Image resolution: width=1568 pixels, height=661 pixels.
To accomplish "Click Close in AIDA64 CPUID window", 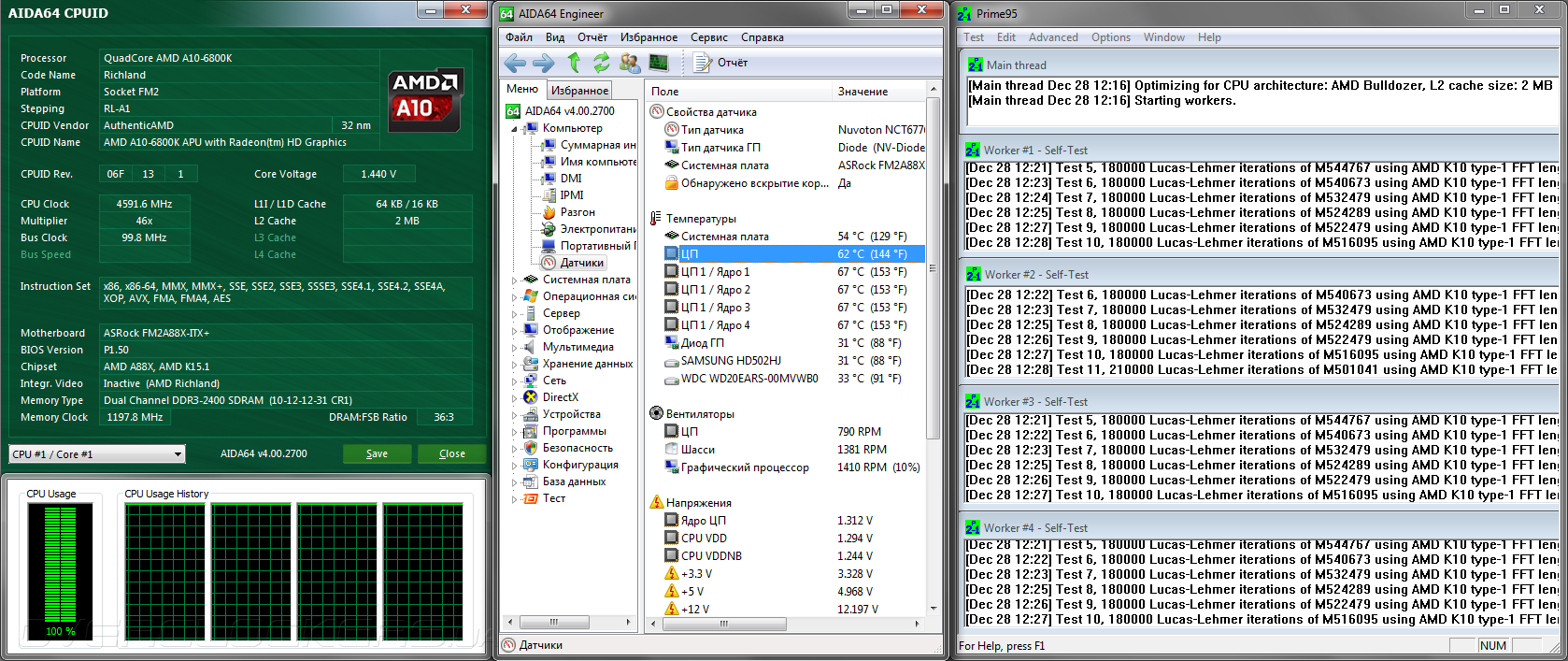I will 452,453.
